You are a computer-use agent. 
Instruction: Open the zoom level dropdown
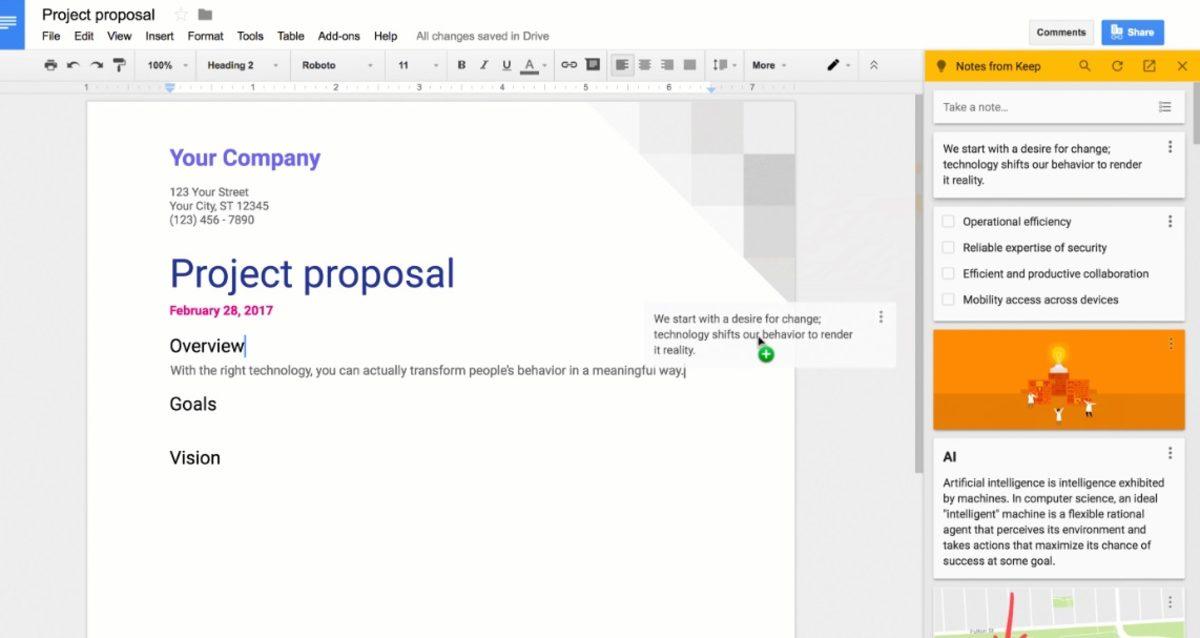[x=165, y=65]
